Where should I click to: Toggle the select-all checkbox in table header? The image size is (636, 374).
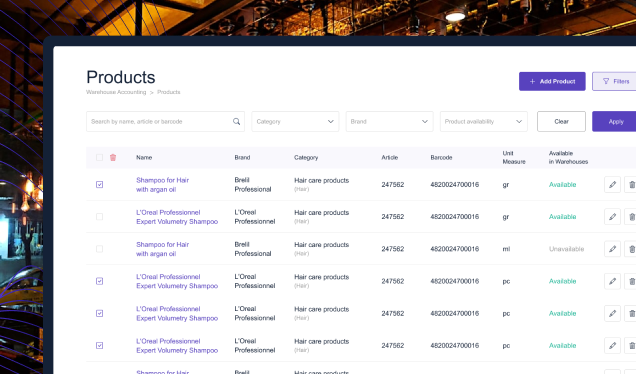click(x=99, y=157)
